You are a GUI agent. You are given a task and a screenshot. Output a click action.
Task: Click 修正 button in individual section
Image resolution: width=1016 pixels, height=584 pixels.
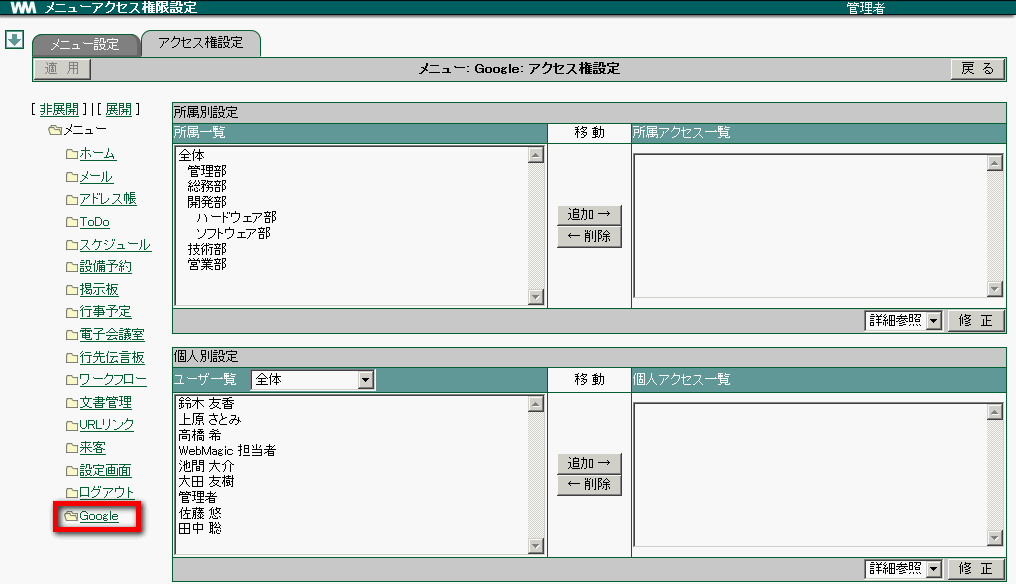[976, 569]
